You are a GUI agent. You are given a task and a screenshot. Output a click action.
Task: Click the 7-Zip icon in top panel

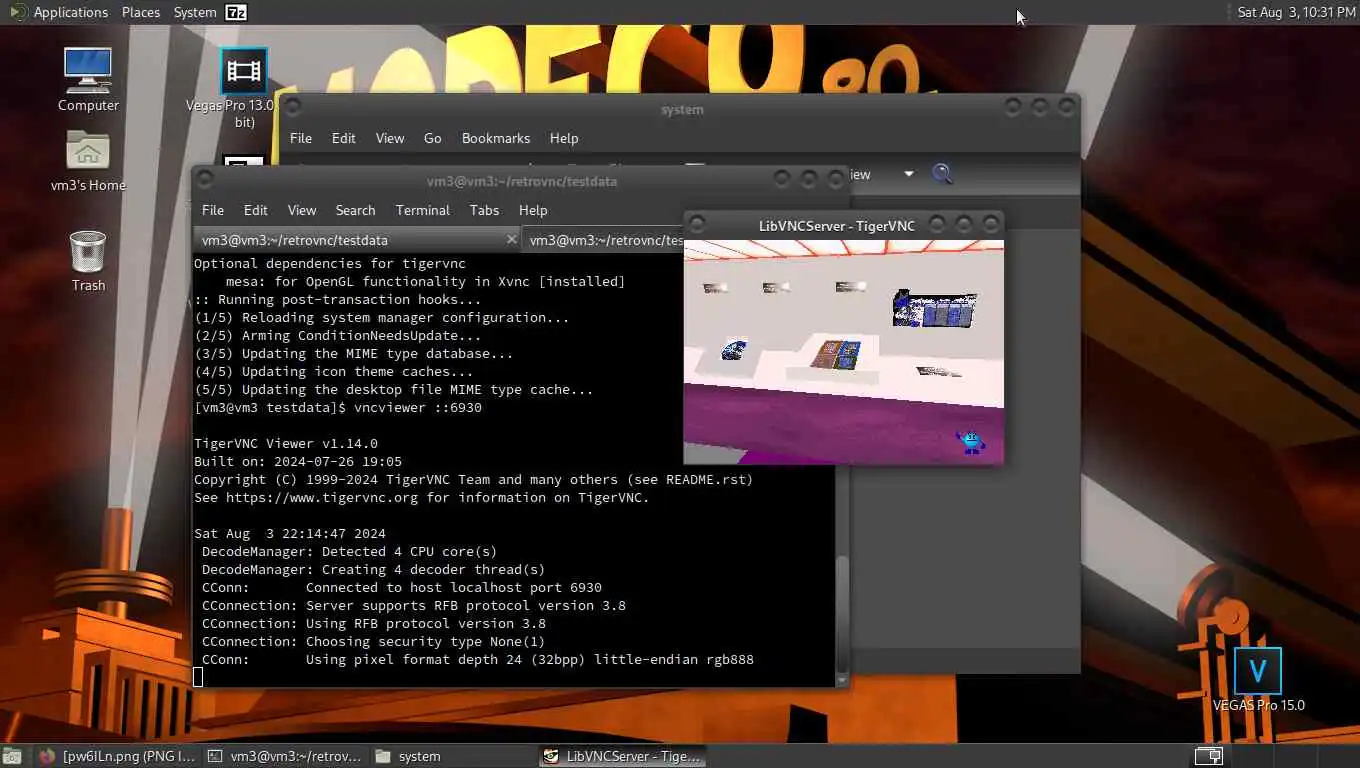tap(236, 12)
